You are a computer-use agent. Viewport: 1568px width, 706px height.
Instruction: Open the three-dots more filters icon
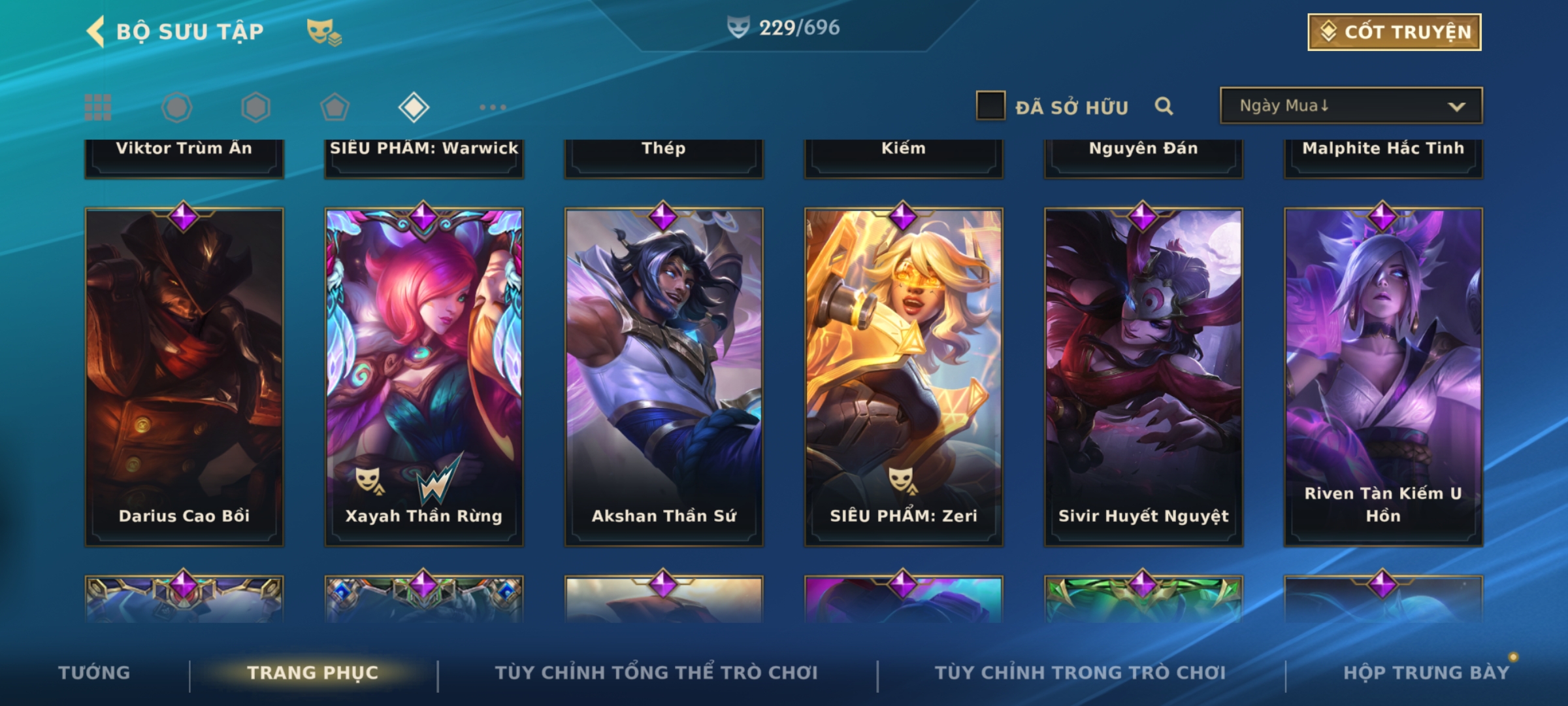(493, 107)
